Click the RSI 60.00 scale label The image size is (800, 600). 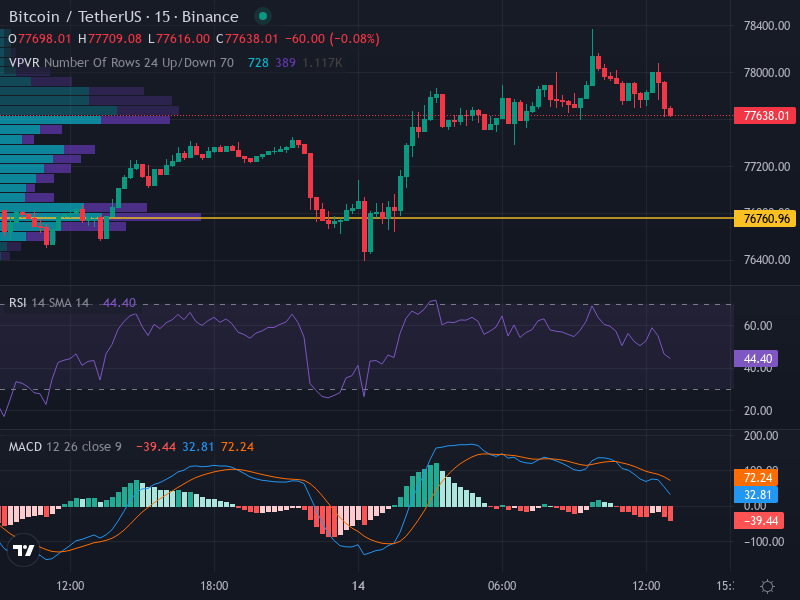click(x=758, y=326)
